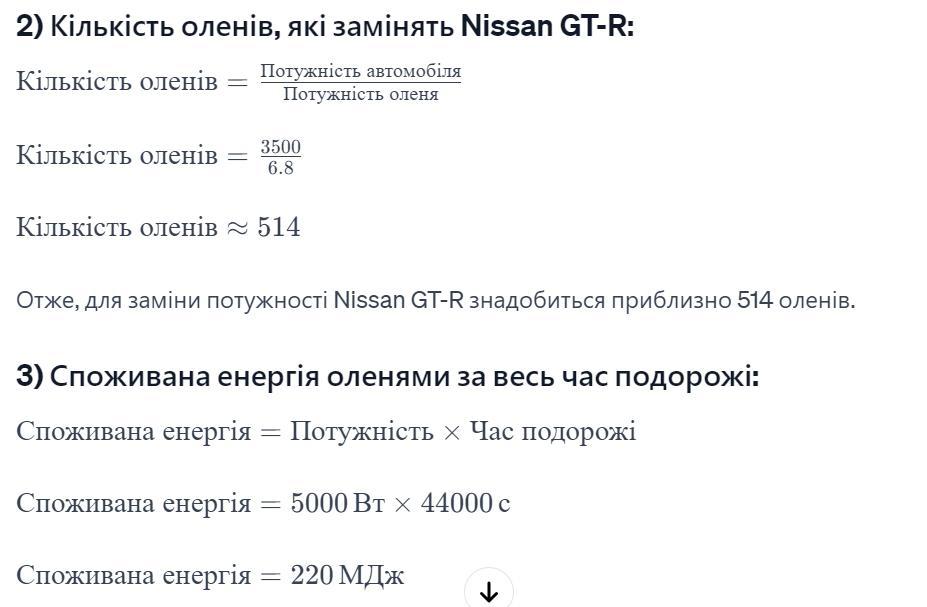Click the 6.8 denominator in the fraction

[x=281, y=168]
